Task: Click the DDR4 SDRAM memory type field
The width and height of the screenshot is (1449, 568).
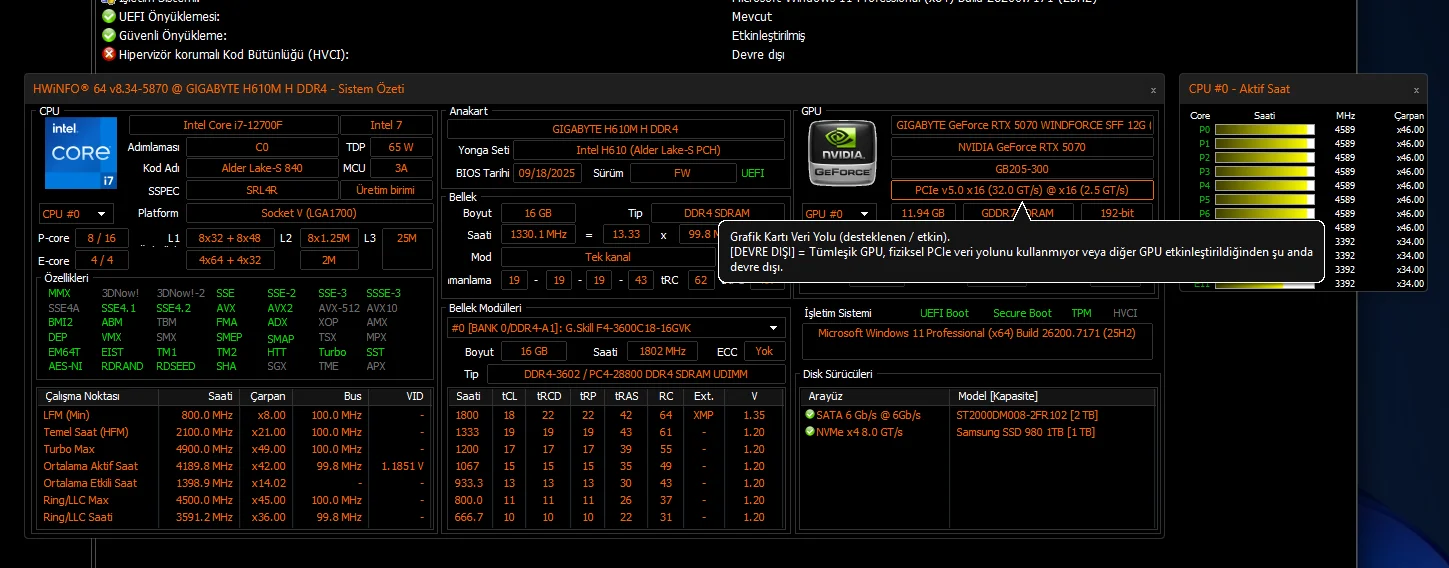Action: point(718,213)
